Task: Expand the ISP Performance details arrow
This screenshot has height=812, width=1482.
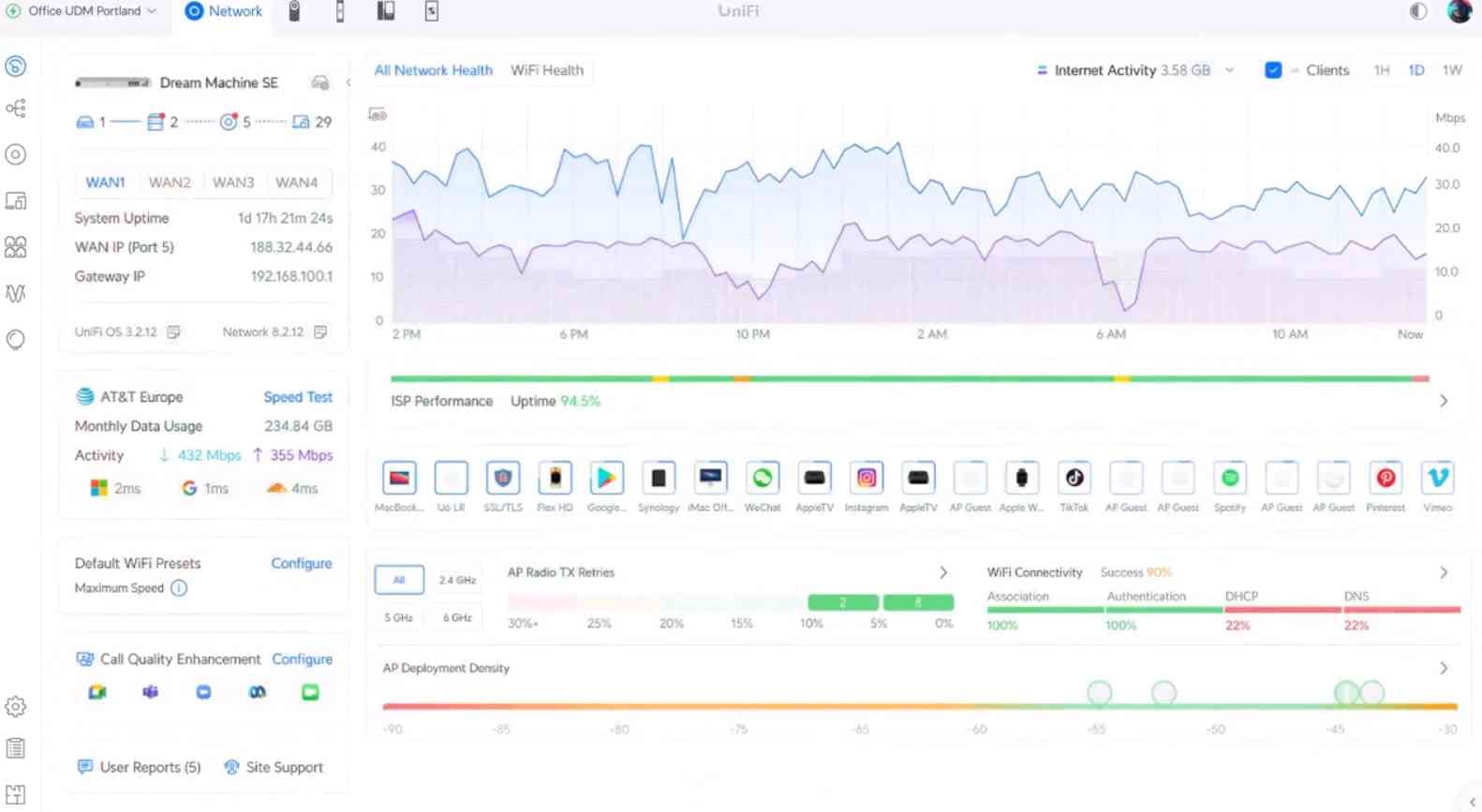Action: 1444,401
